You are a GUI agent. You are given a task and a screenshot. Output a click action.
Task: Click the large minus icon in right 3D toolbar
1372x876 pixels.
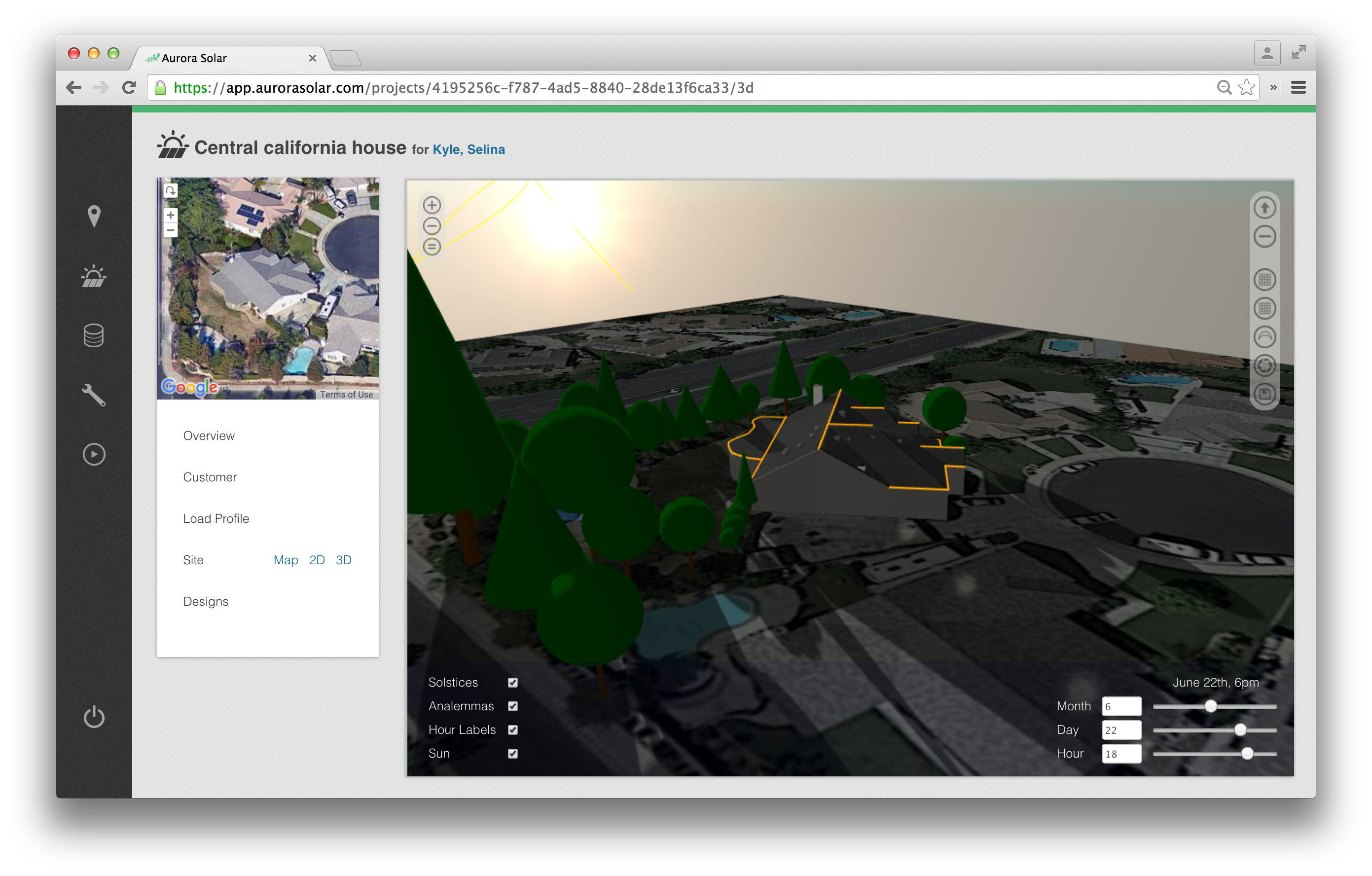click(1264, 237)
